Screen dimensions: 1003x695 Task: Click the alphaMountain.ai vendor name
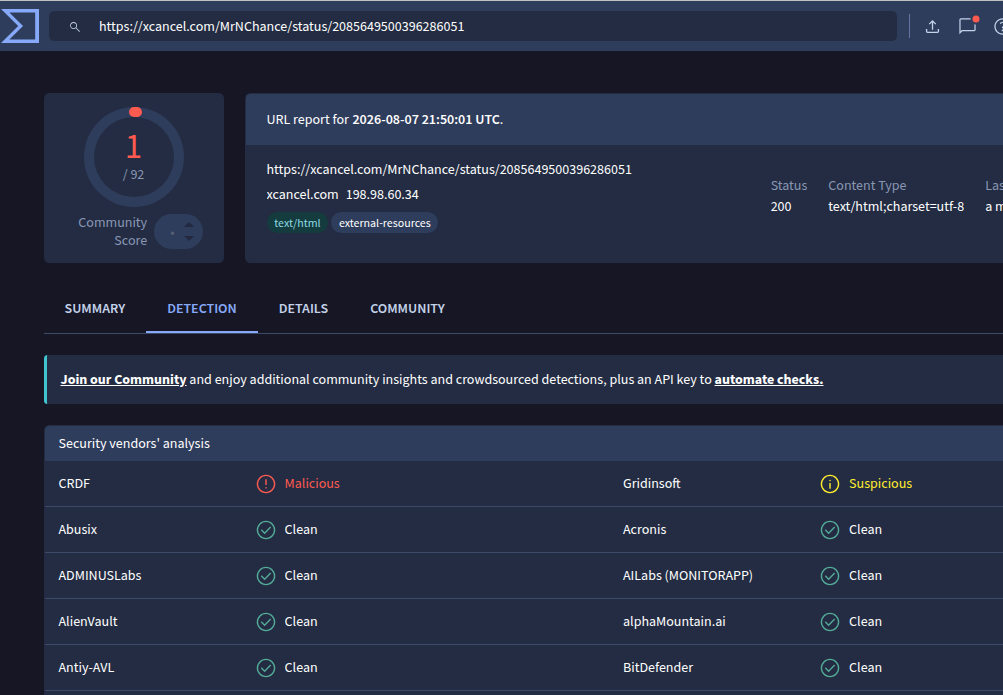coord(674,622)
